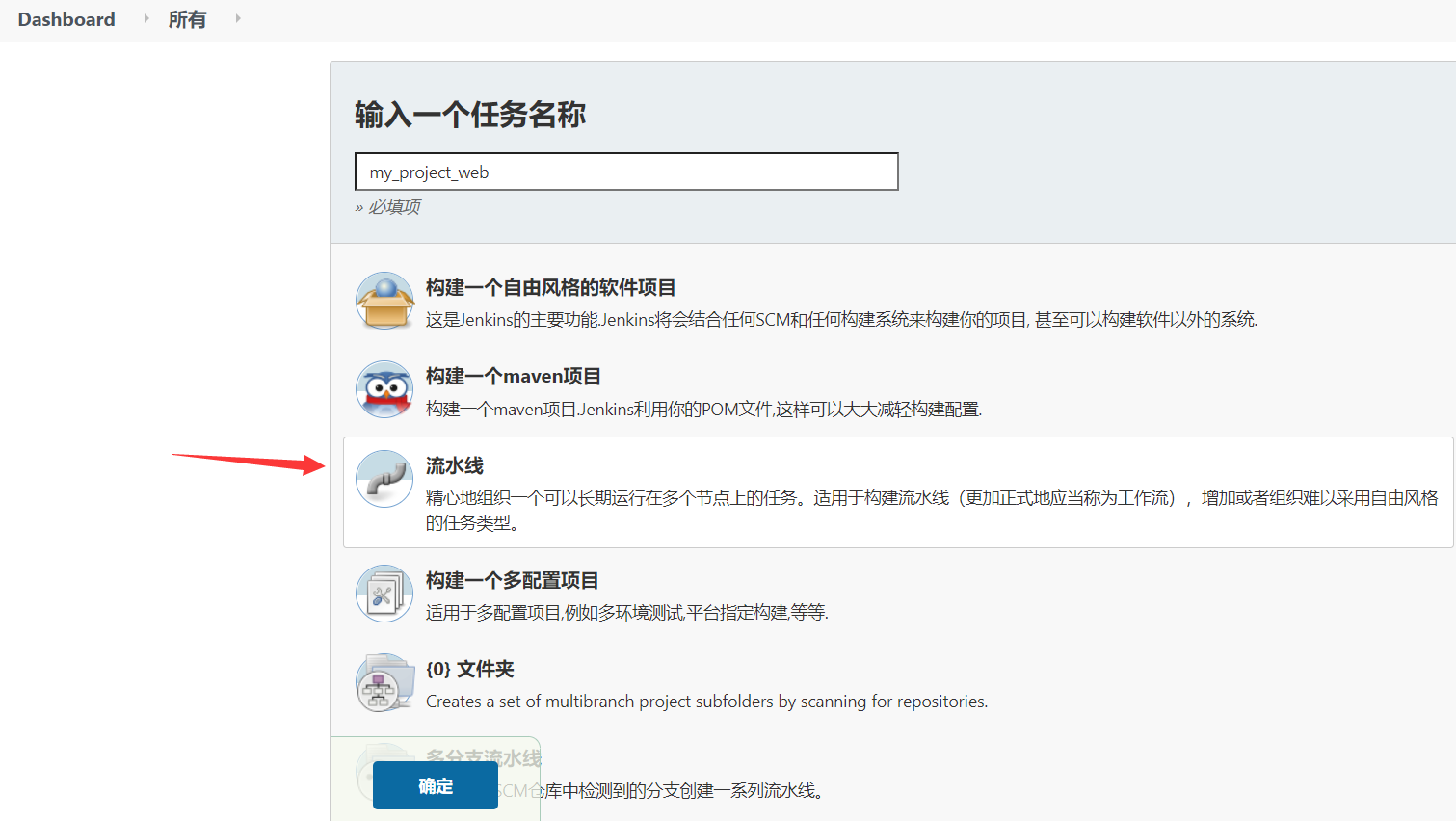The width and height of the screenshot is (1456, 821).
Task: Click the {0} 文件夹 folder icon
Action: click(x=384, y=681)
